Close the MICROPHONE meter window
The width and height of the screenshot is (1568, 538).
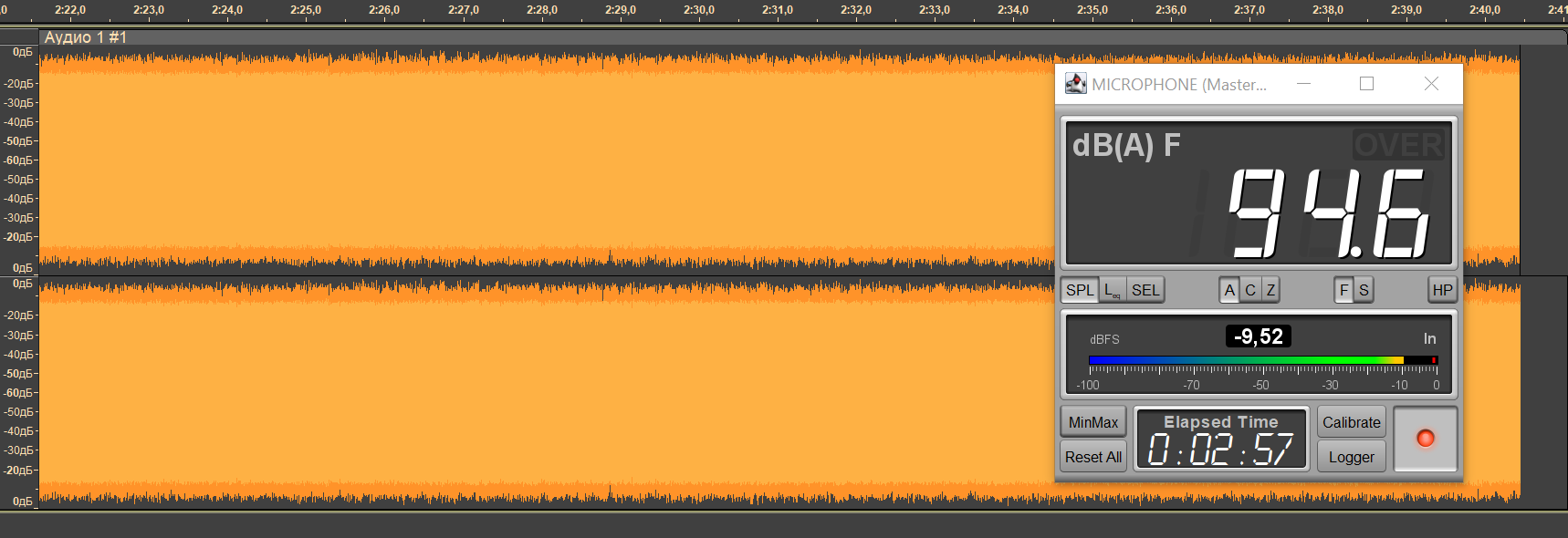1431,84
